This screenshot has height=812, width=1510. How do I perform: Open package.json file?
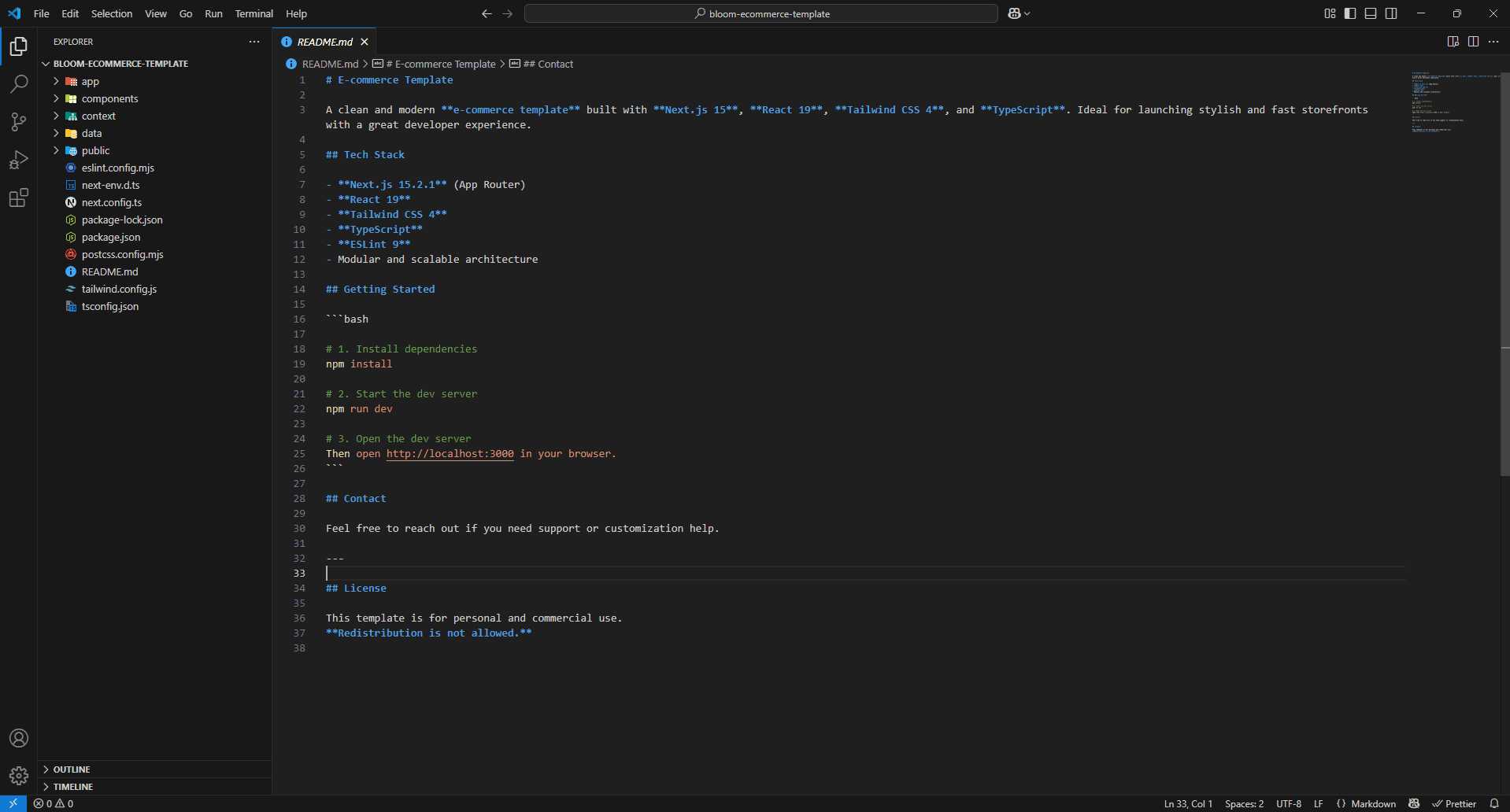[x=154, y=237]
